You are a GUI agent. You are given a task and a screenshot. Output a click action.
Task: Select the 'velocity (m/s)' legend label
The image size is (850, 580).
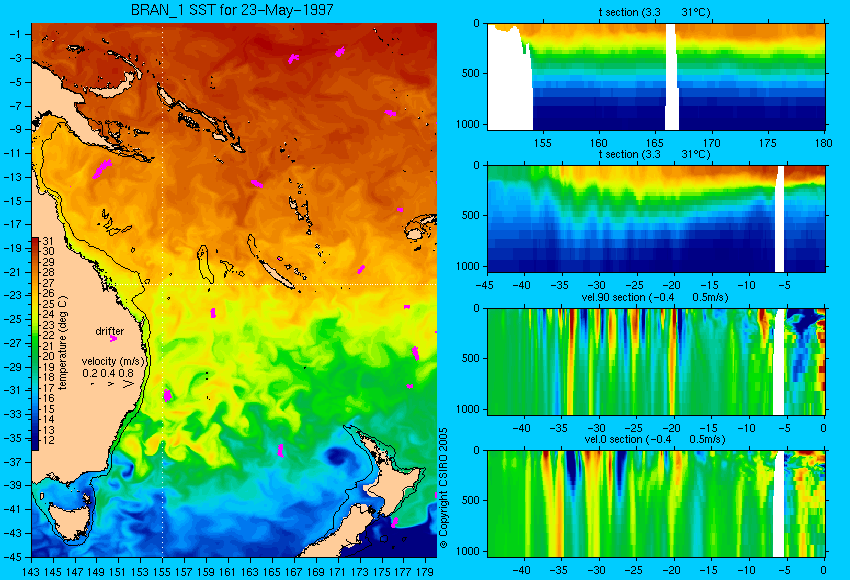click(113, 361)
